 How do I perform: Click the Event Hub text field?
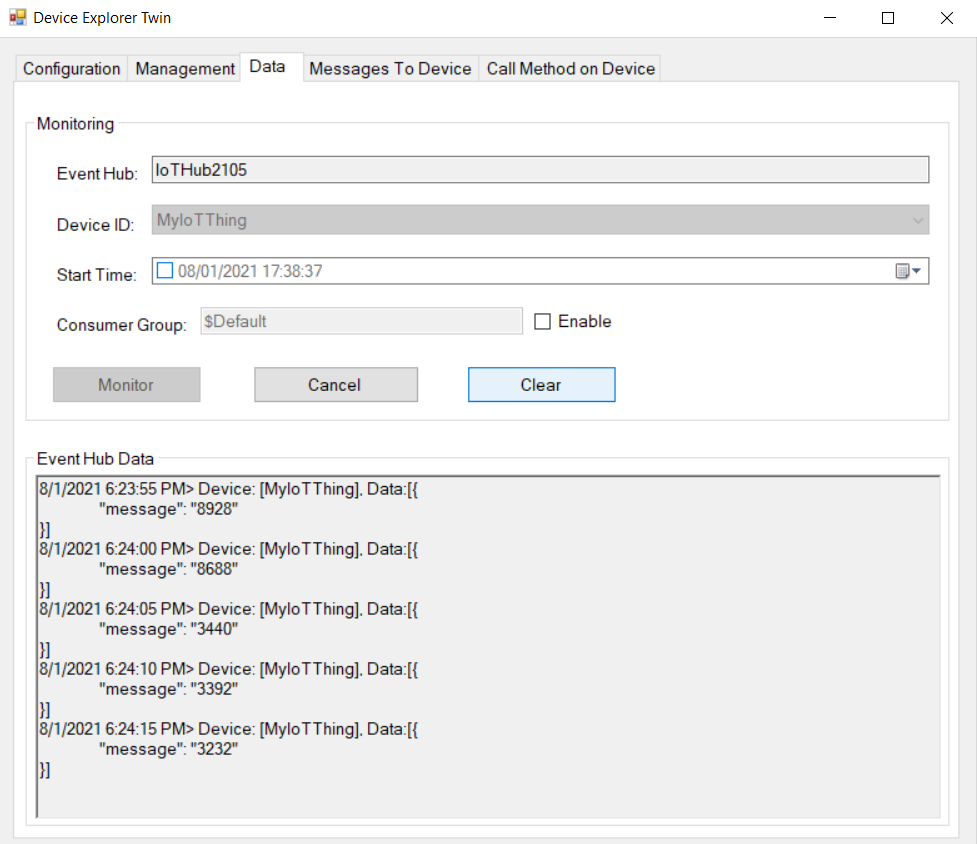pos(540,170)
